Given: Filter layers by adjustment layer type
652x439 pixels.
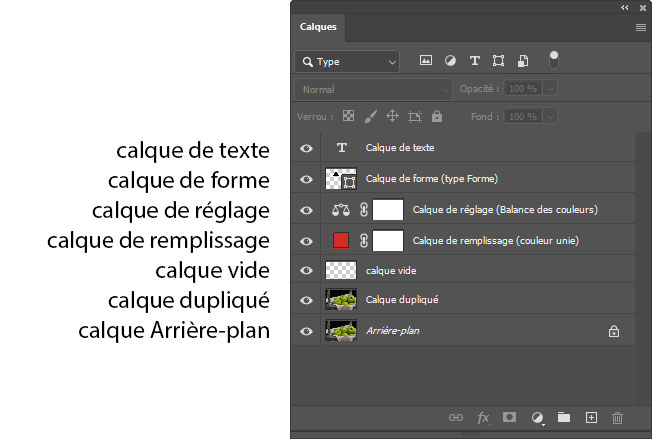Looking at the screenshot, I should 450,61.
